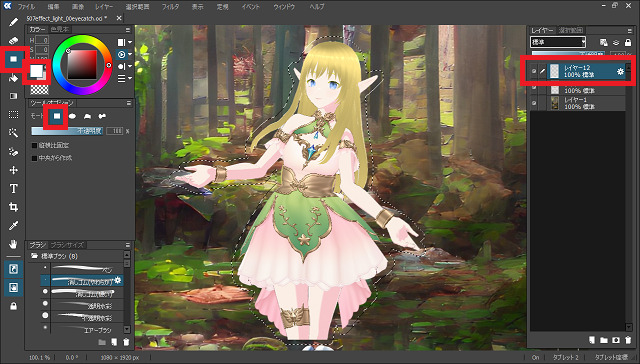Duplicate brush with brush panel copy icon

114,342
